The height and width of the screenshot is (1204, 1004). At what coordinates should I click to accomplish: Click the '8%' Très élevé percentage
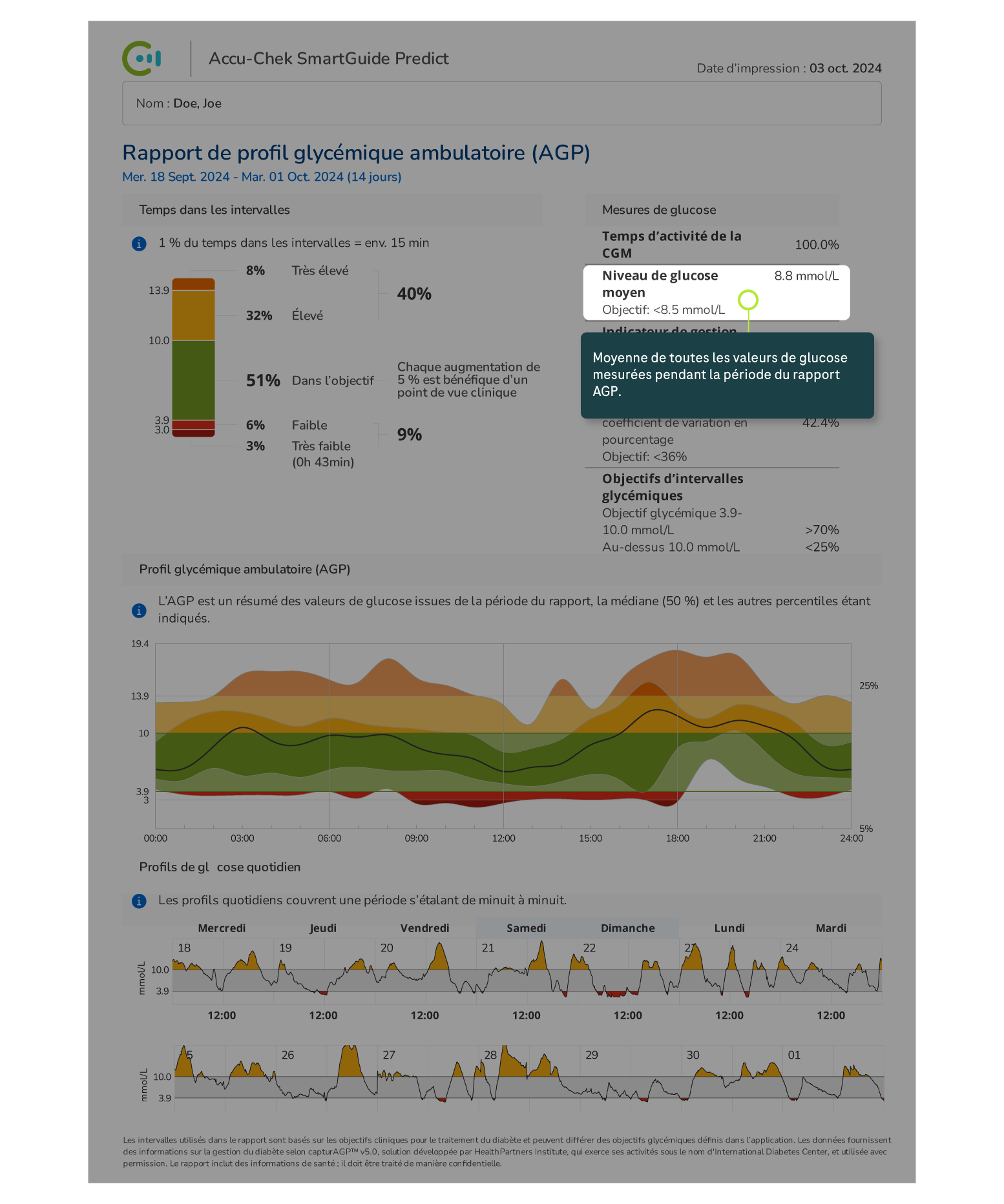click(255, 271)
